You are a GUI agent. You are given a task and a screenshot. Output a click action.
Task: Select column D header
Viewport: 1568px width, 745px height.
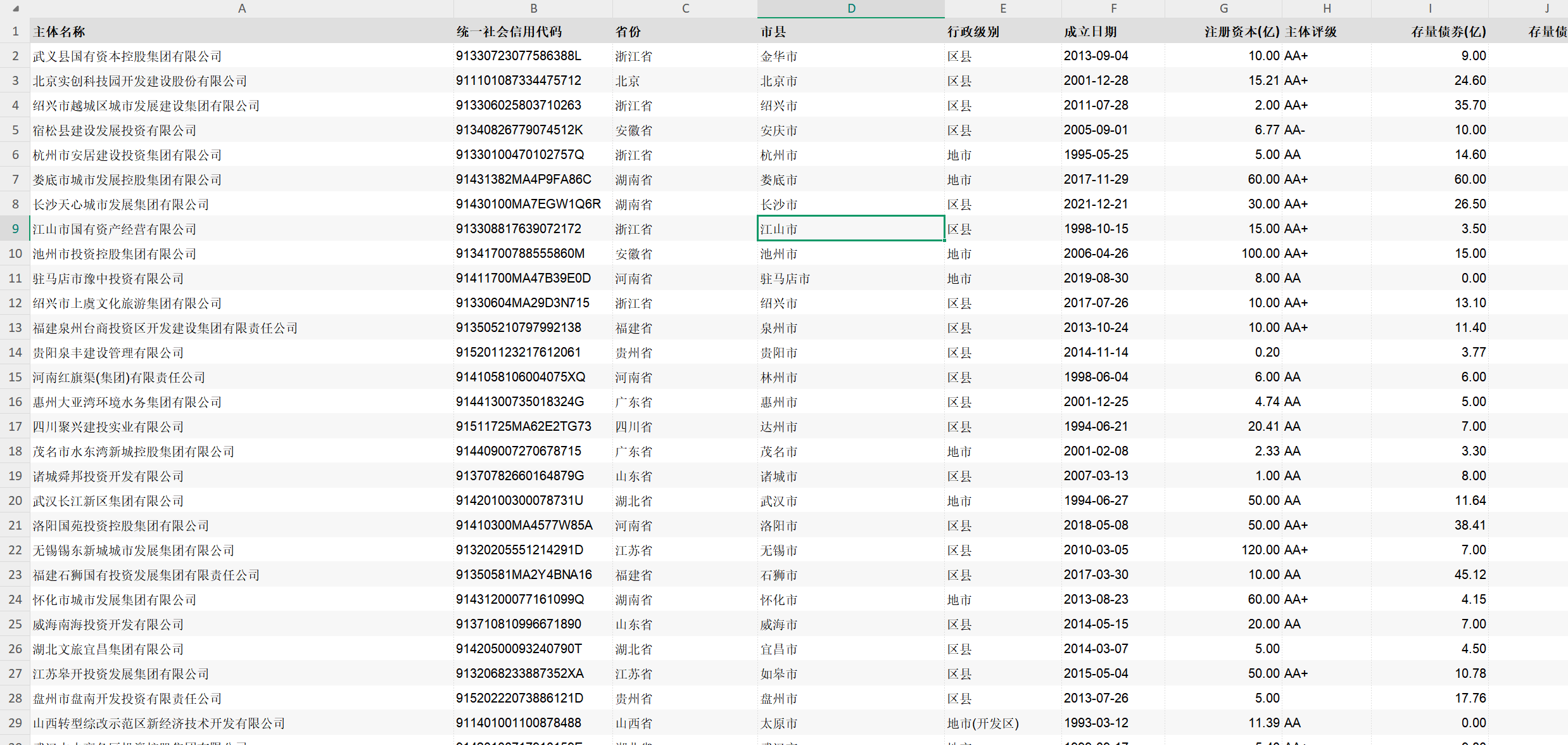[850, 8]
